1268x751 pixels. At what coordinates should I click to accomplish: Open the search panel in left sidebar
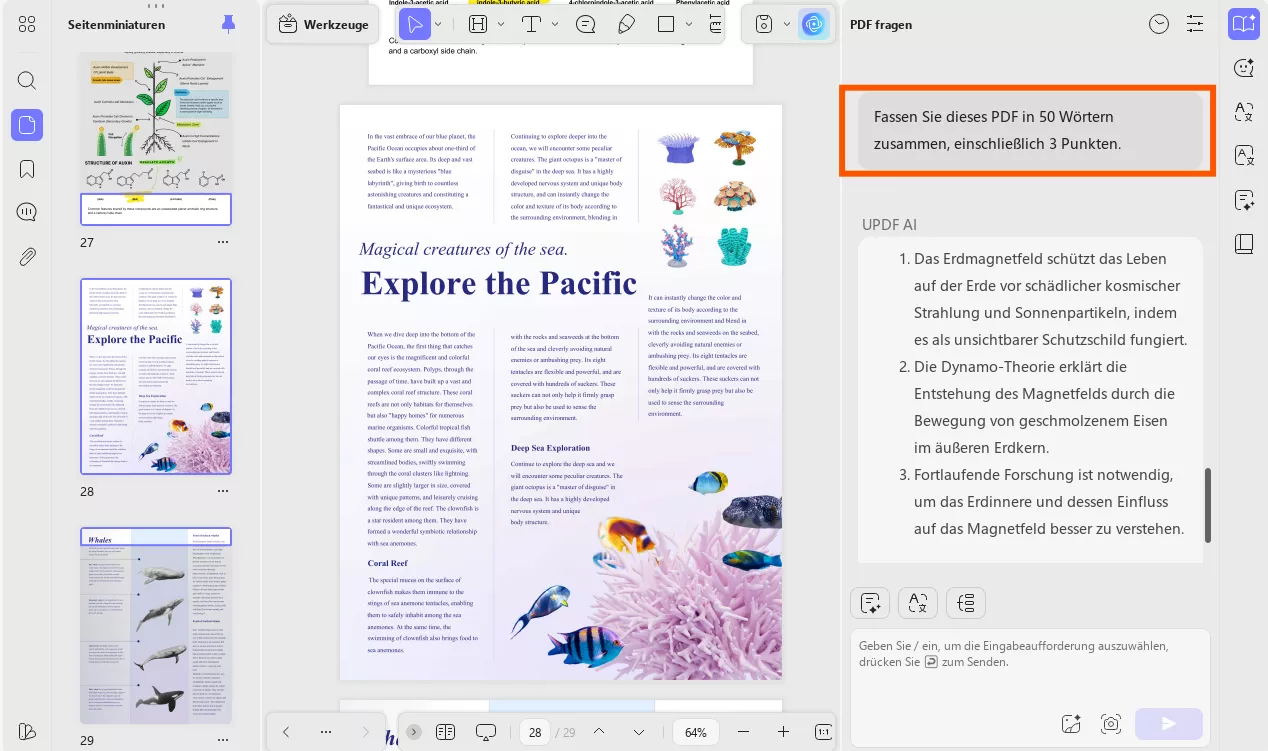pos(27,81)
